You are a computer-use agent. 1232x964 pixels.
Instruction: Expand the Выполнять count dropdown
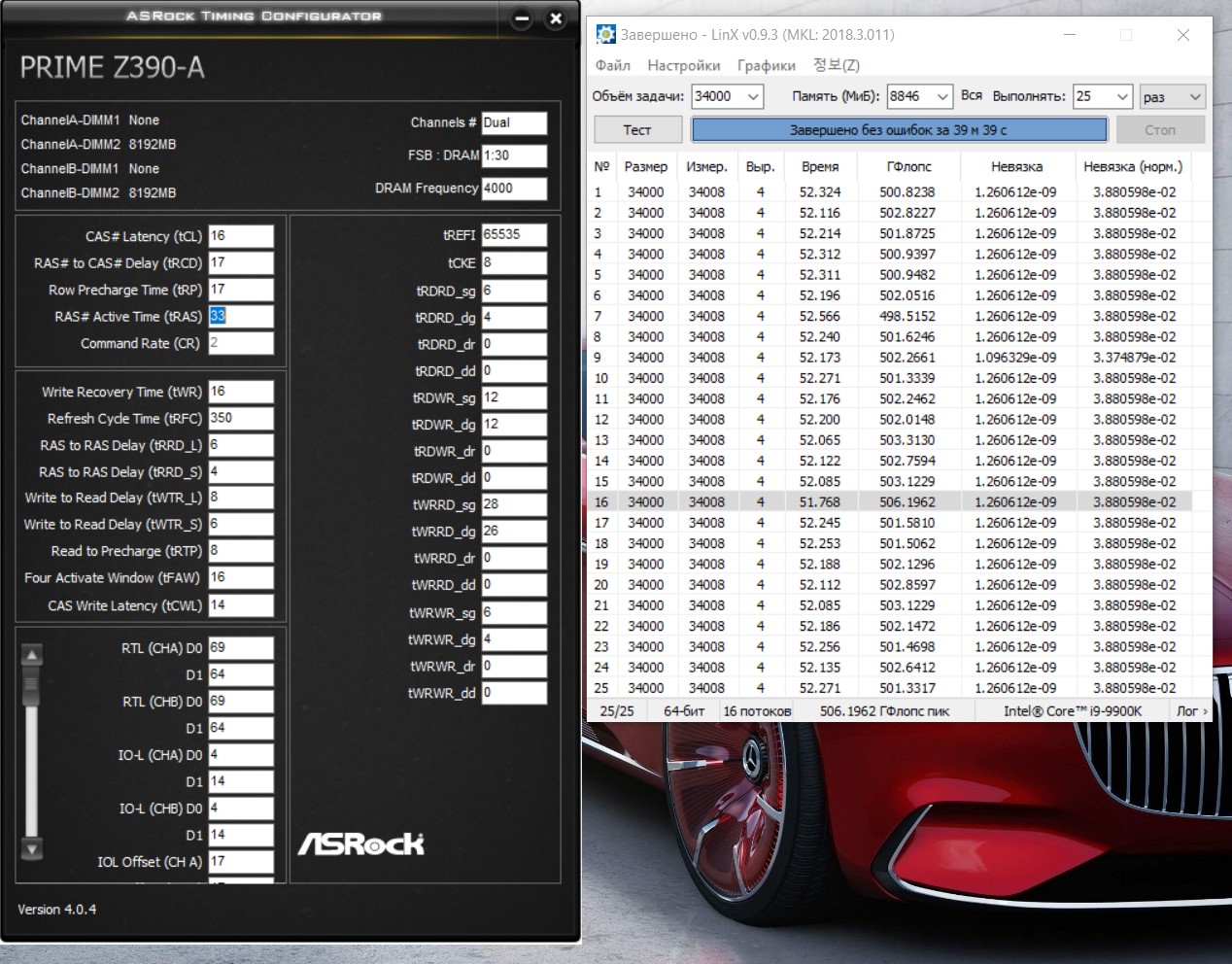[x=1122, y=96]
